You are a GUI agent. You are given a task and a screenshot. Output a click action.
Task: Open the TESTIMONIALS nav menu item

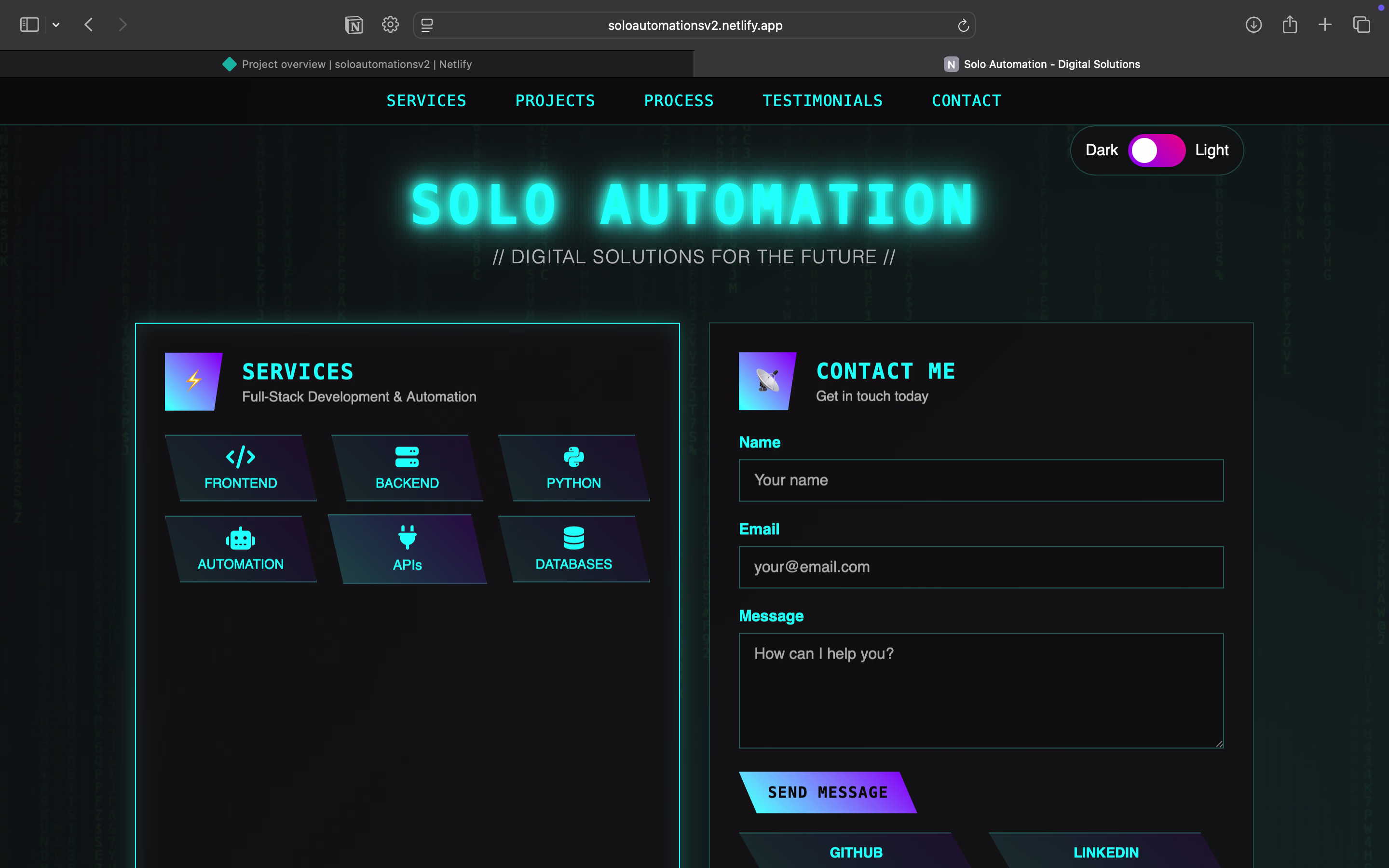click(822, 101)
